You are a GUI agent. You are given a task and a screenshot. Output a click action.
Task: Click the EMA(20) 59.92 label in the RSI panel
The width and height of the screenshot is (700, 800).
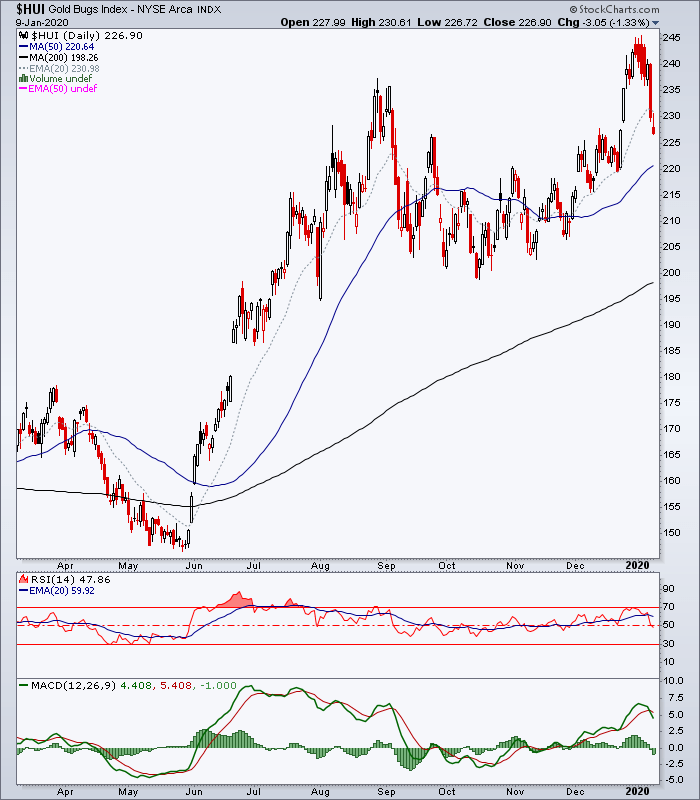coord(62,591)
